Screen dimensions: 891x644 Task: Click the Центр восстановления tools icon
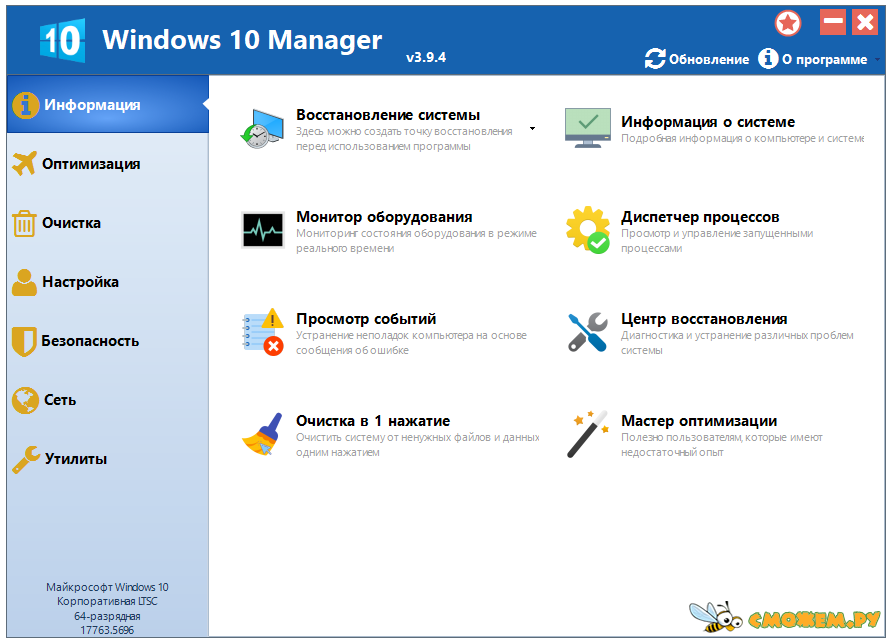(x=588, y=332)
